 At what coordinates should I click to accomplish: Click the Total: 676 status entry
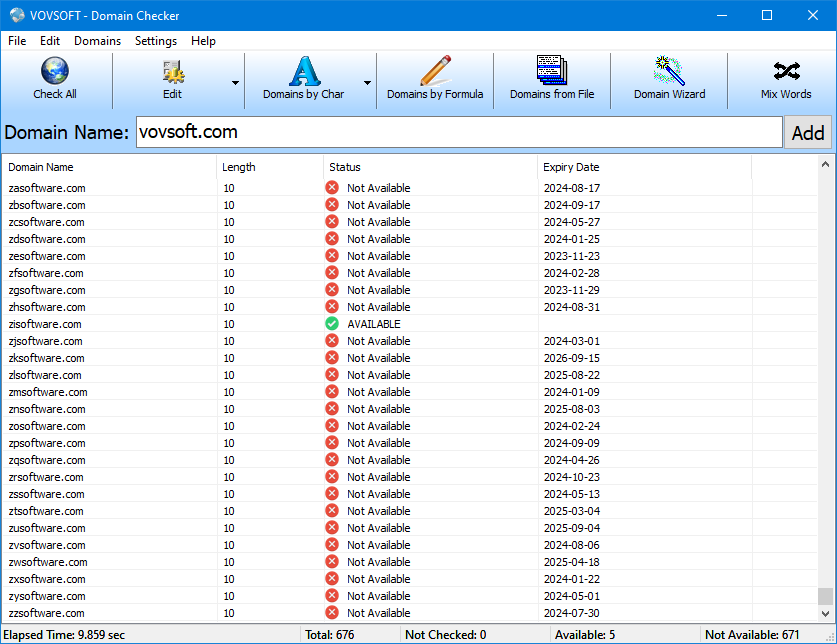(329, 634)
